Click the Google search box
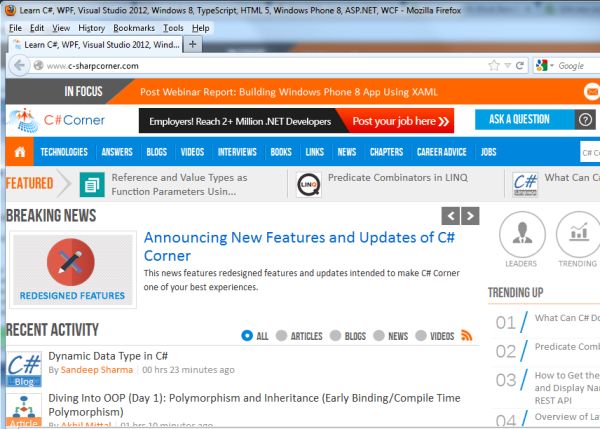Image resolution: width=600 pixels, height=429 pixels. (x=578, y=65)
